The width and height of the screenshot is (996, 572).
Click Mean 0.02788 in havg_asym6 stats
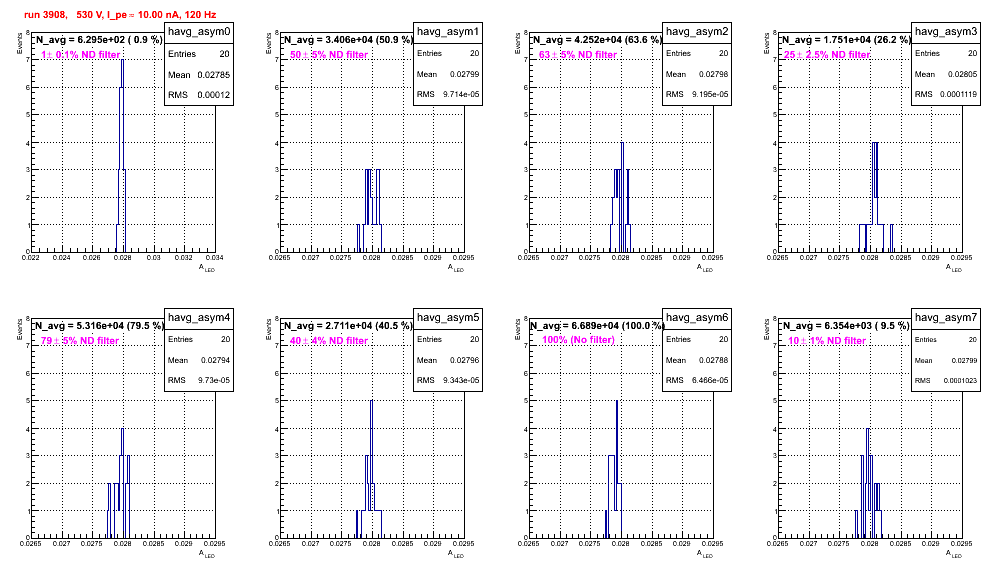coord(697,360)
